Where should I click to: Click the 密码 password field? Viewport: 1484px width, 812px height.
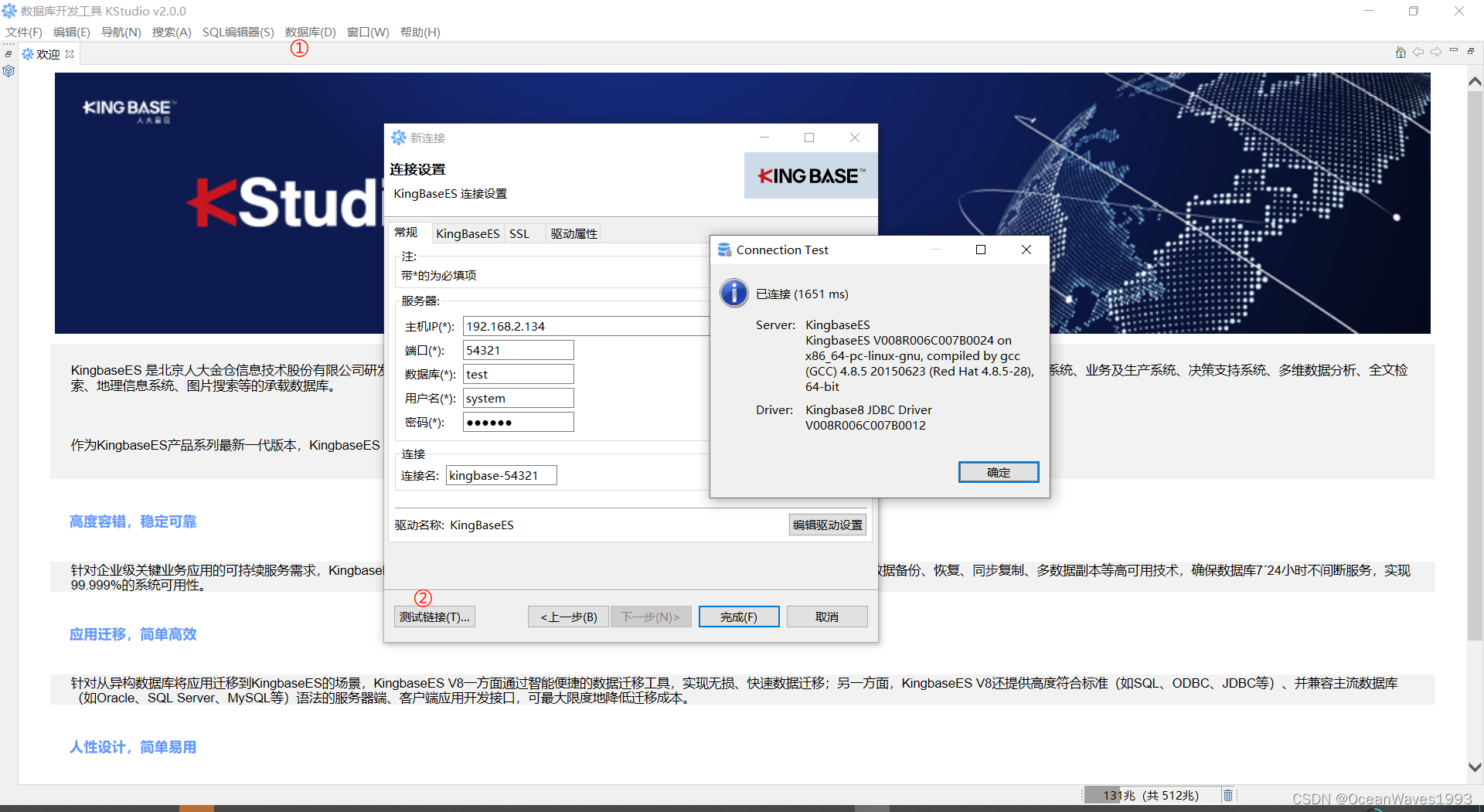pos(519,422)
